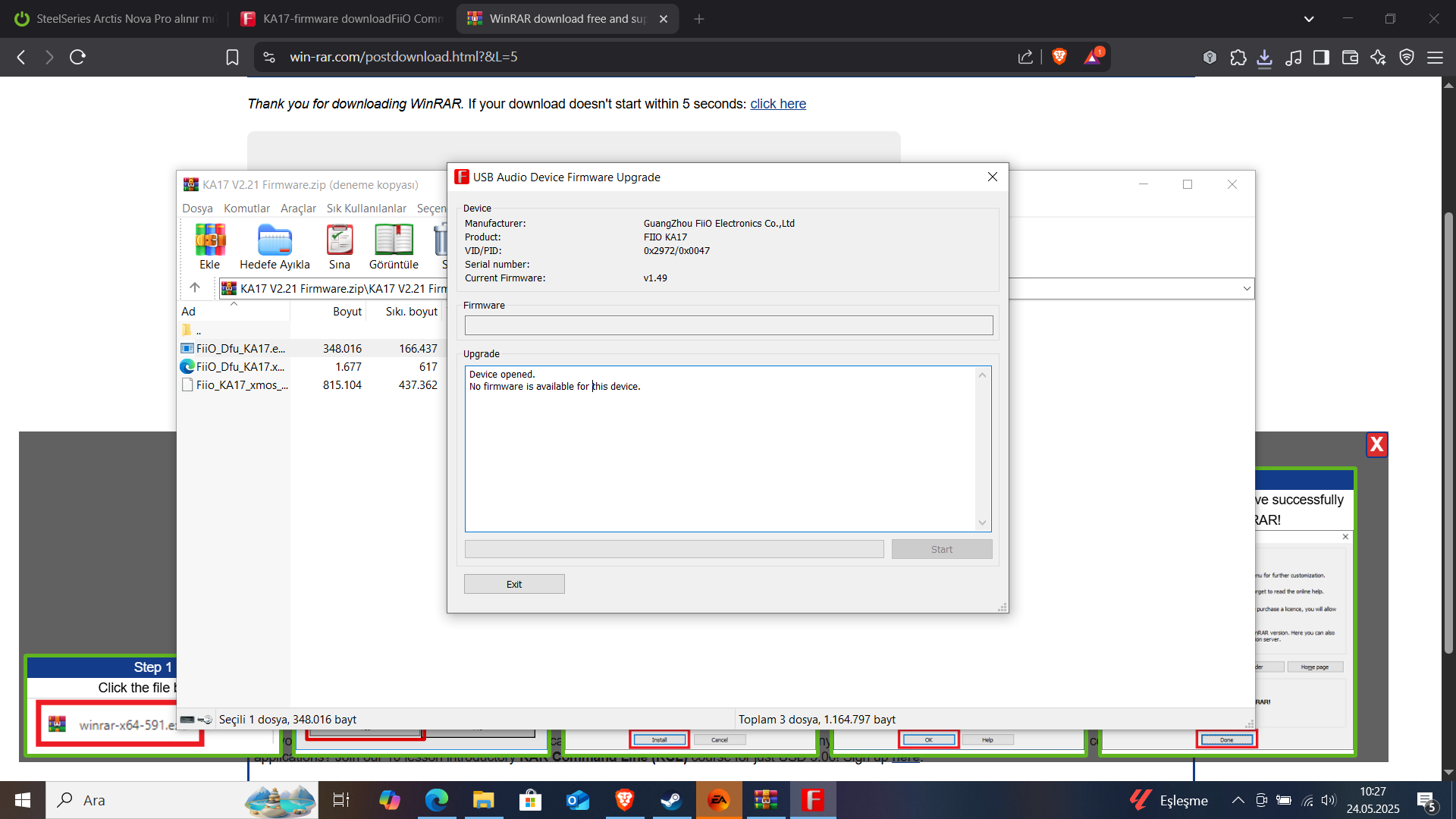Viewport: 1456px width, 819px height.
Task: Open browser downloads icon in toolbar
Action: click(x=1265, y=58)
